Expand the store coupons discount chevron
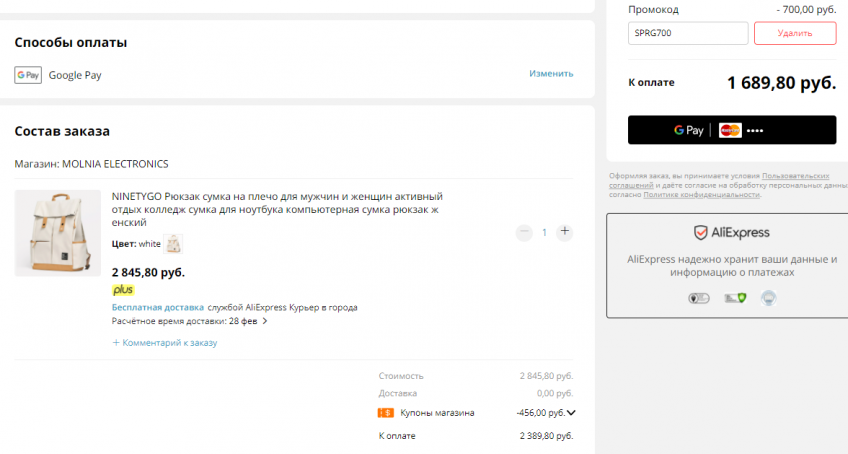The width and height of the screenshot is (848, 454). coord(571,413)
